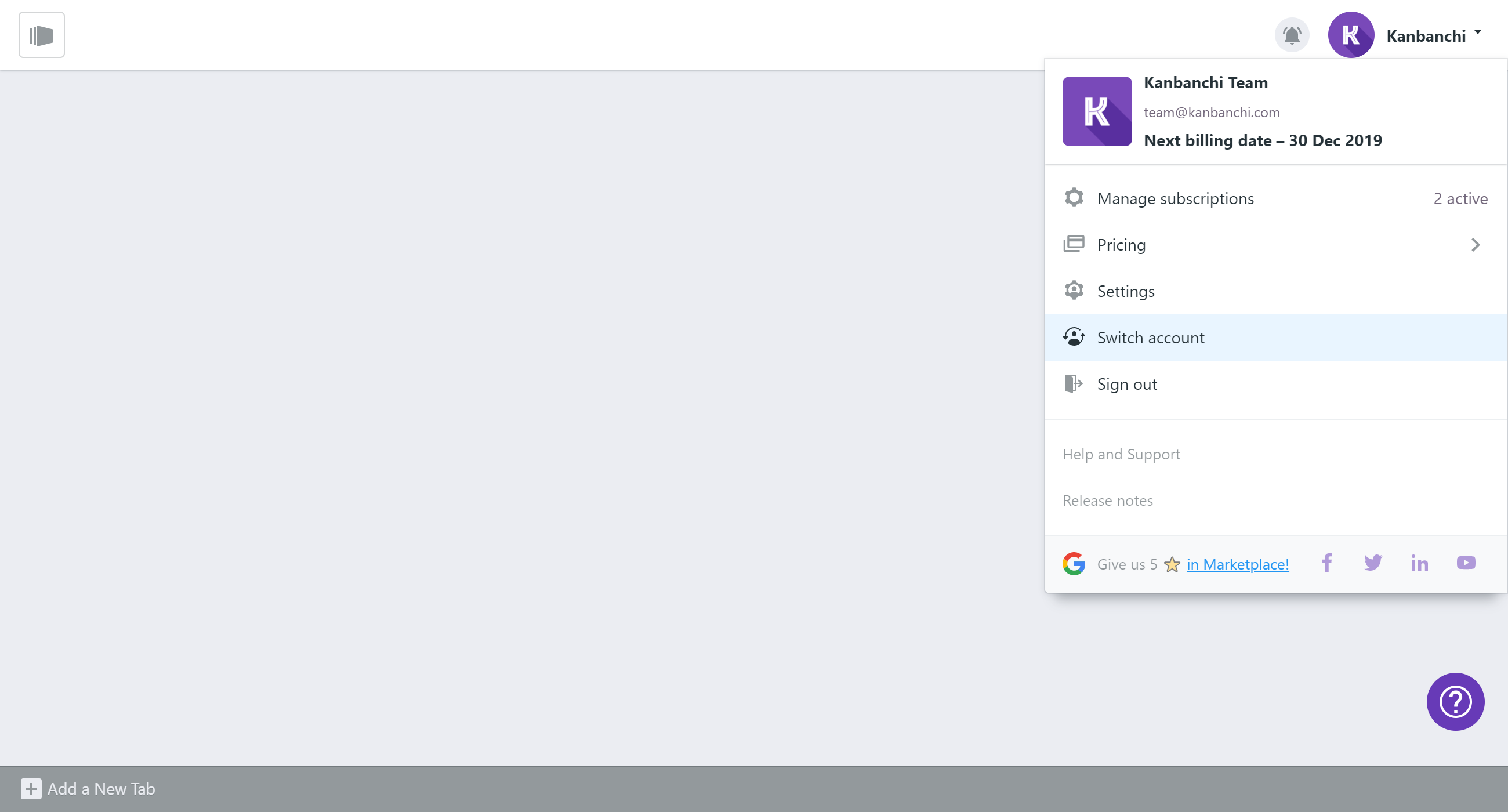1508x812 pixels.
Task: Open Help and Support
Action: [x=1121, y=454]
